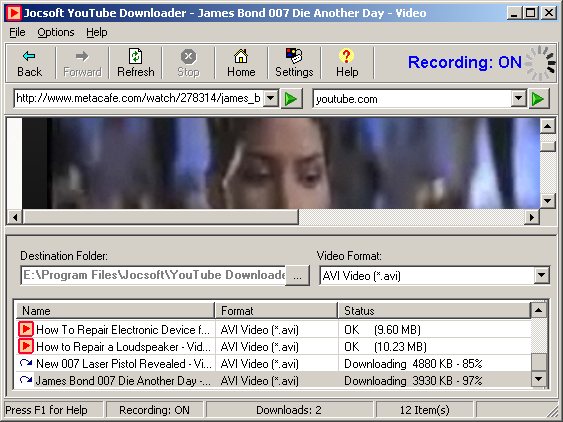Viewport: 563px width, 422px height.
Task: Go to Home via the house icon
Action: tap(241, 63)
